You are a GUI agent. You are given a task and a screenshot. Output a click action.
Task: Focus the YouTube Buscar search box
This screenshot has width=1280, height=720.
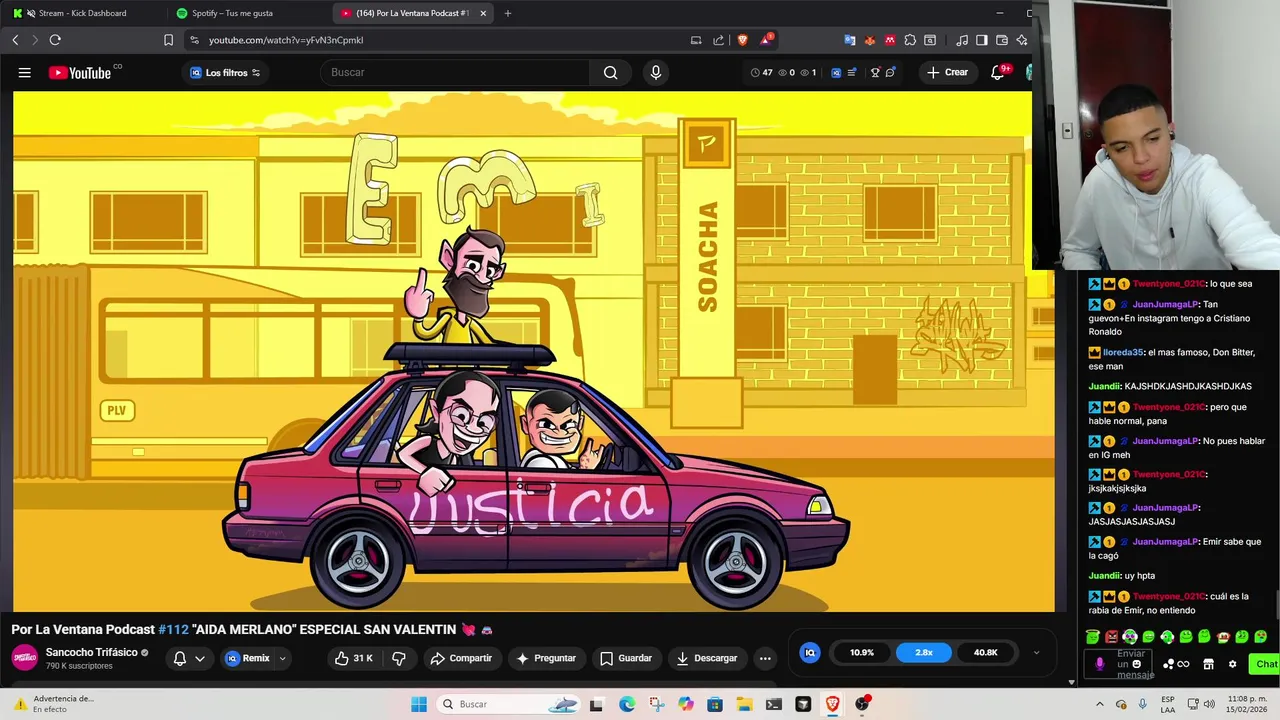(455, 72)
